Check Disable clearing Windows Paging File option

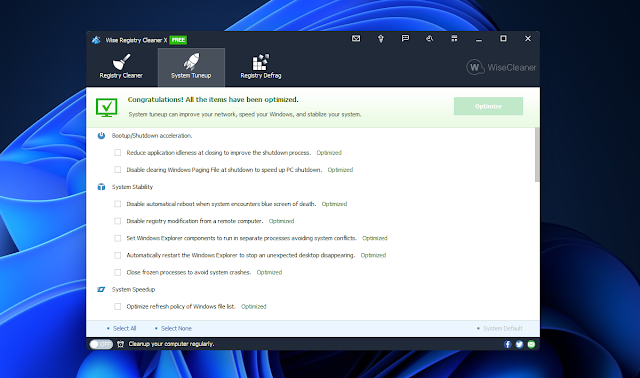point(118,170)
